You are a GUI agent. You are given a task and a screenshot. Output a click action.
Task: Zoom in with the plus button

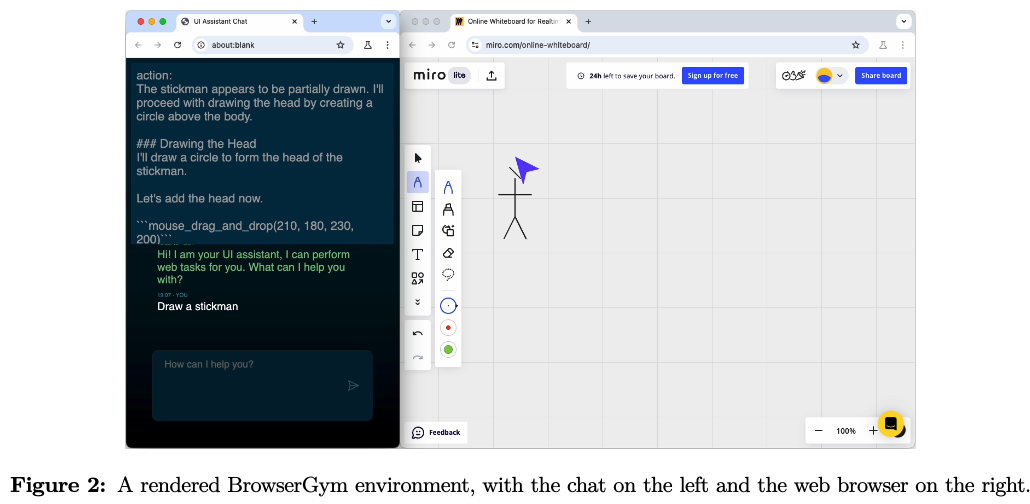872,431
